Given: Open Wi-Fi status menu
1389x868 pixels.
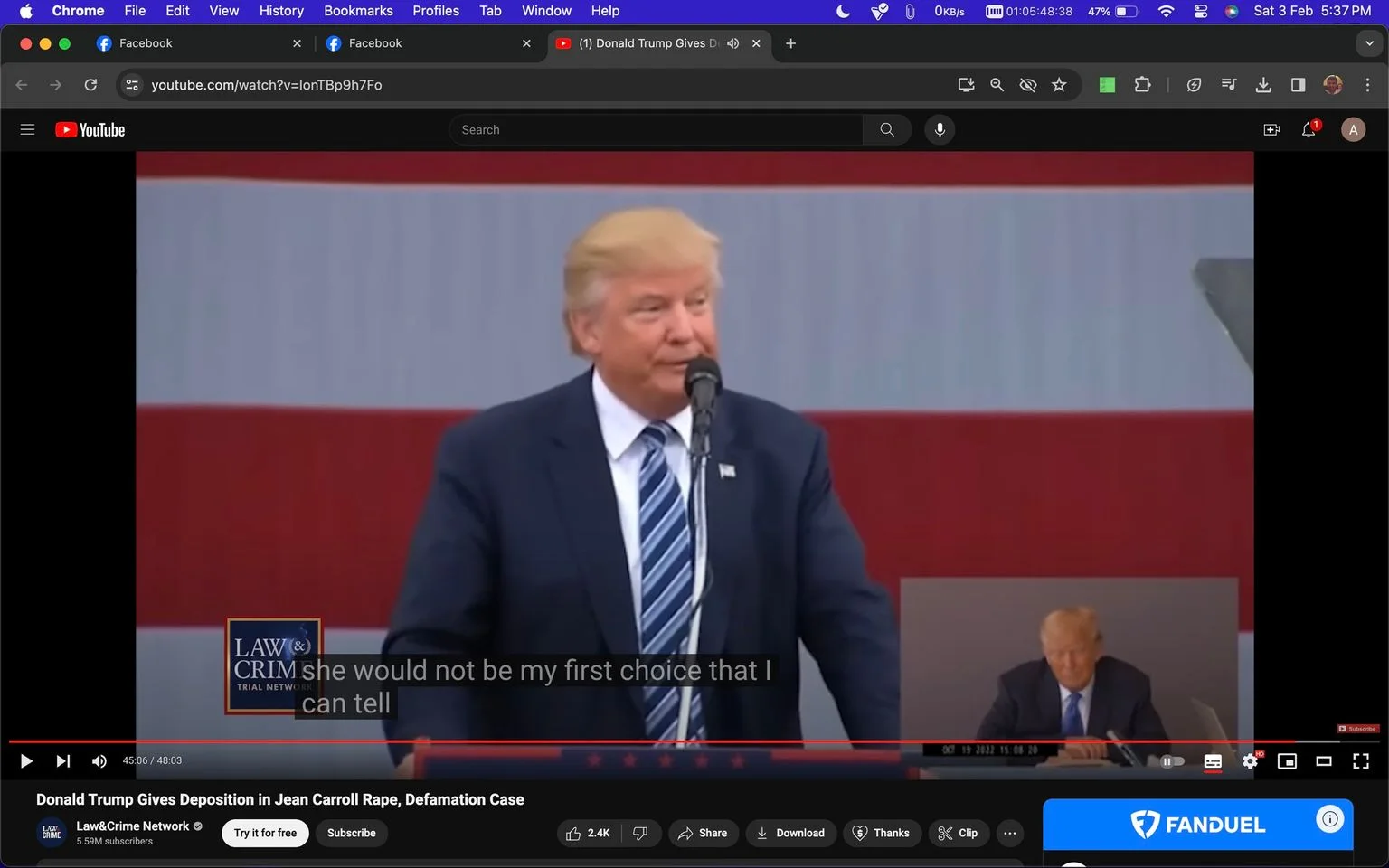Looking at the screenshot, I should click(x=1166, y=11).
